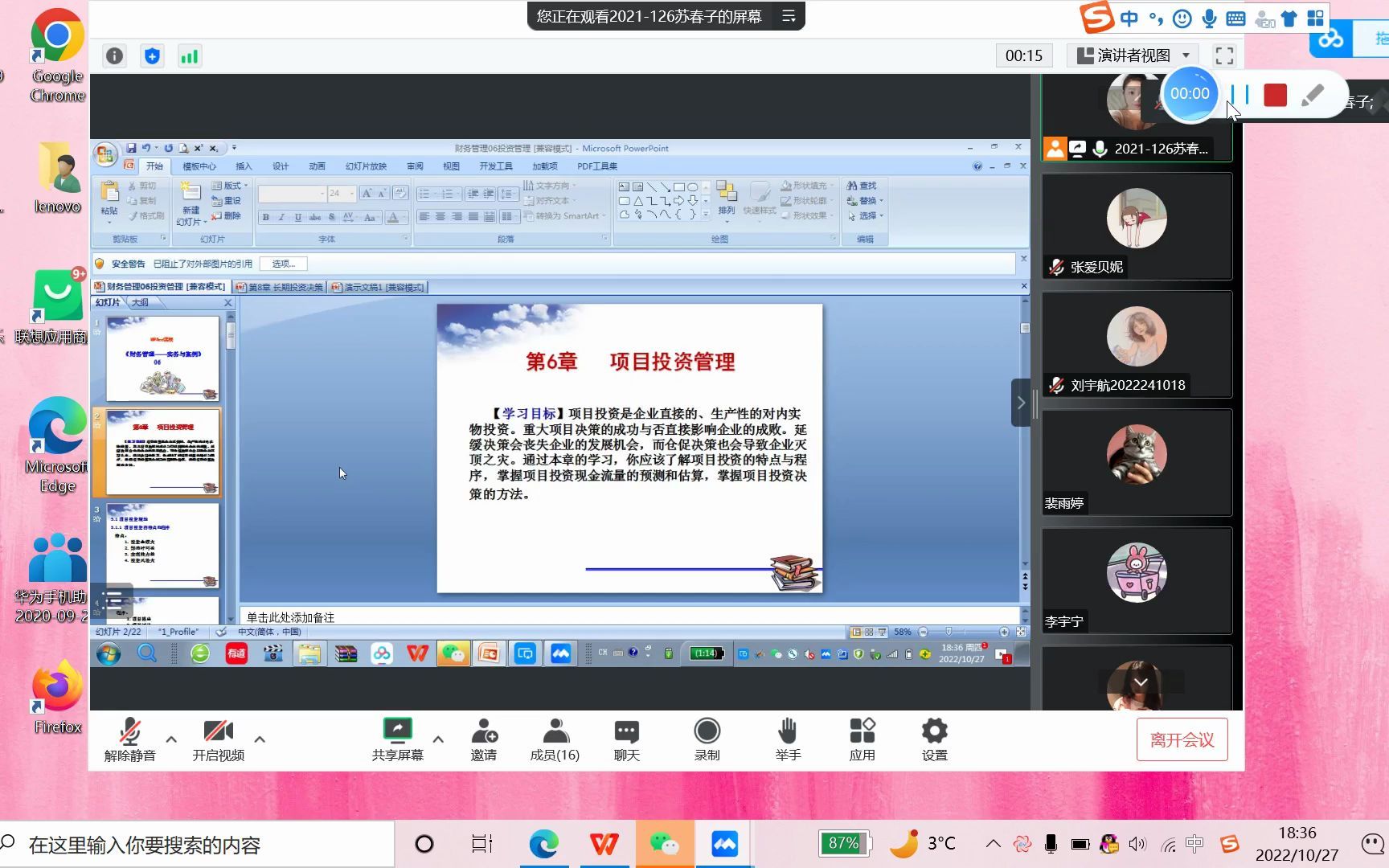
Task: Unmute the microphone (解除静音)
Action: pos(130,738)
